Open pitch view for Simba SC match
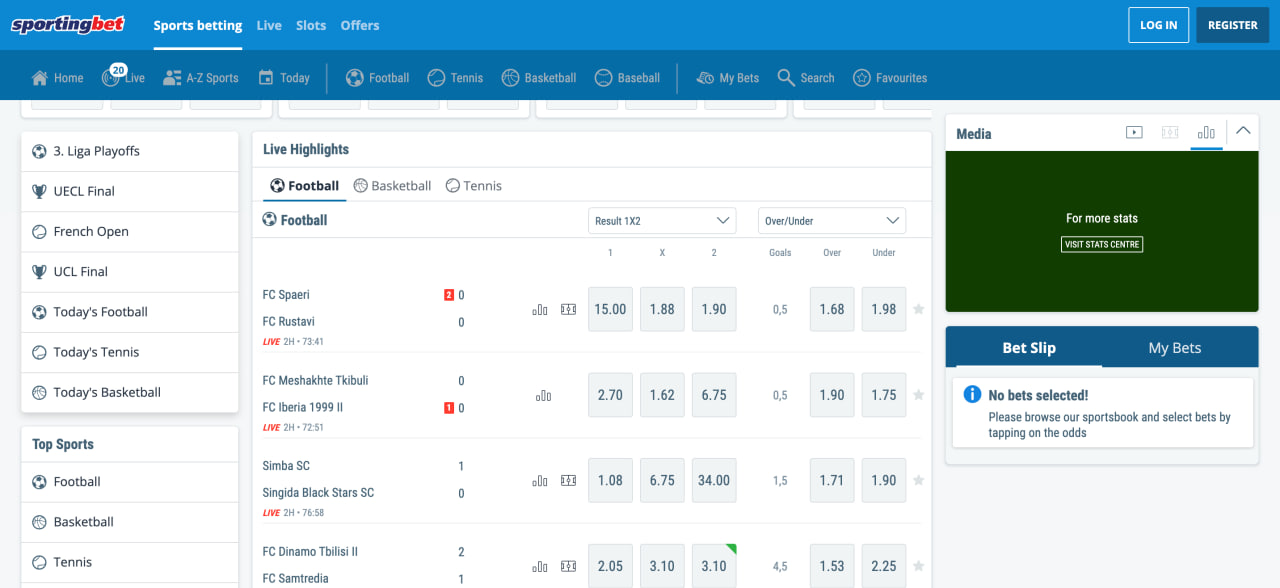The height and width of the screenshot is (588, 1280). 569,481
